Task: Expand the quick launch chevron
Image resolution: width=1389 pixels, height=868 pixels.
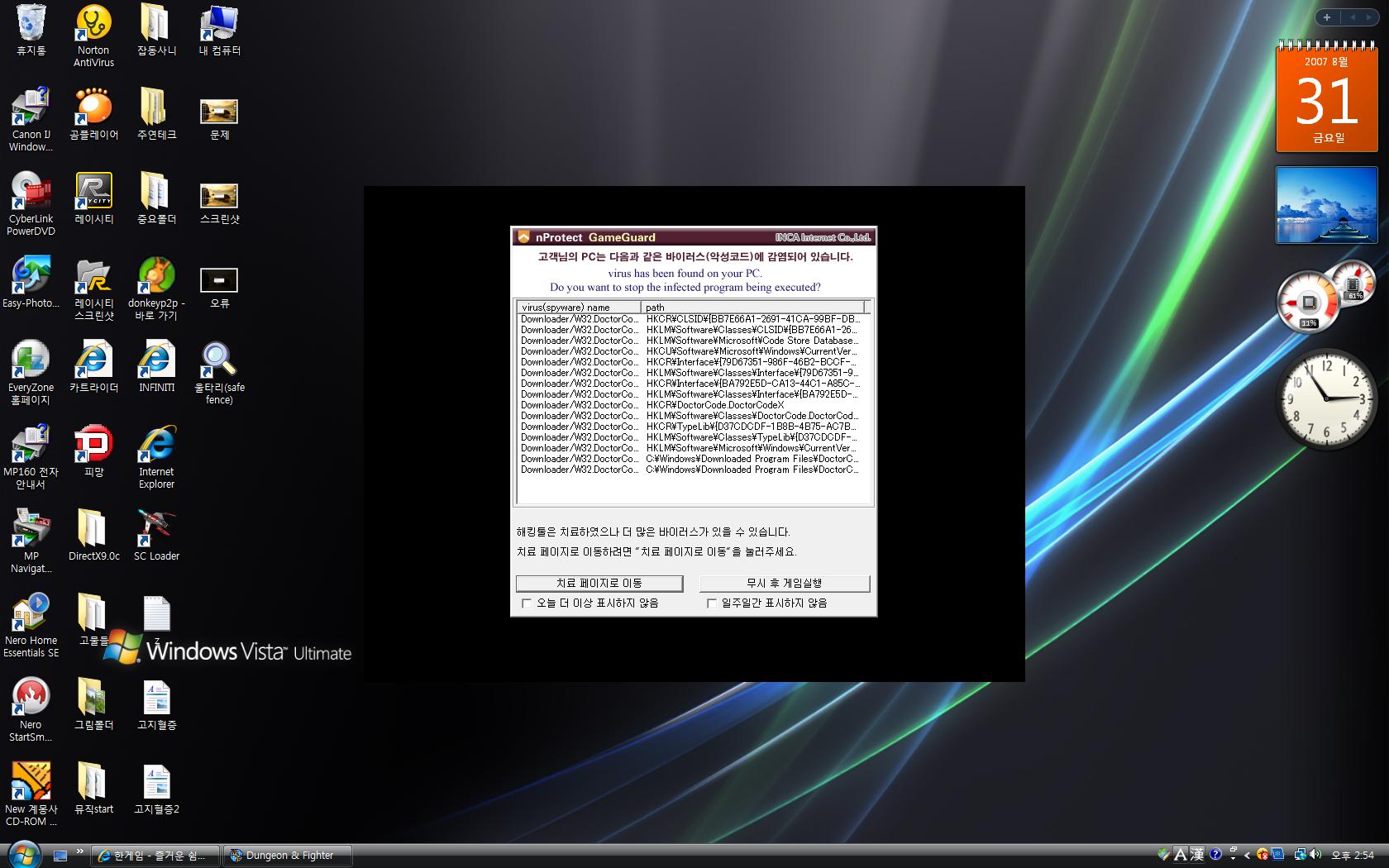Action: (x=79, y=851)
